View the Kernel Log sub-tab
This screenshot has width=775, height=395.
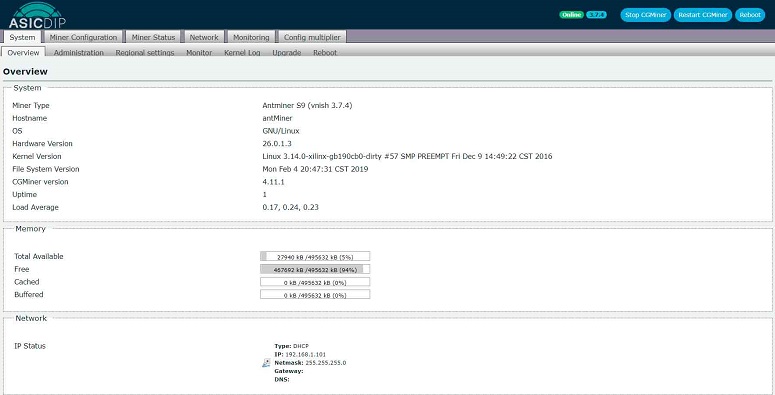242,52
